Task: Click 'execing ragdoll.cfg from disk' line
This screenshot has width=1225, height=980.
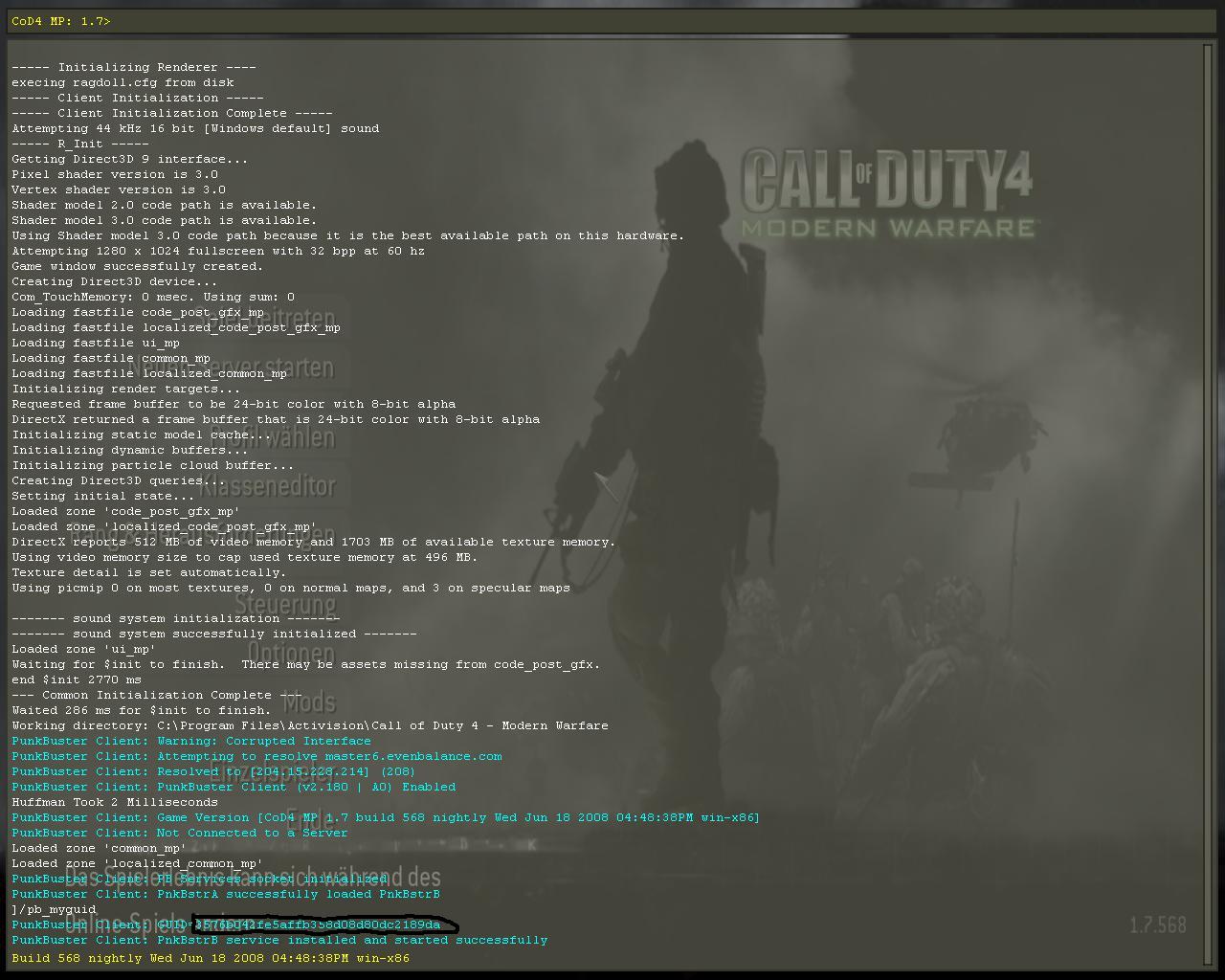Action: pyautogui.click(x=122, y=82)
